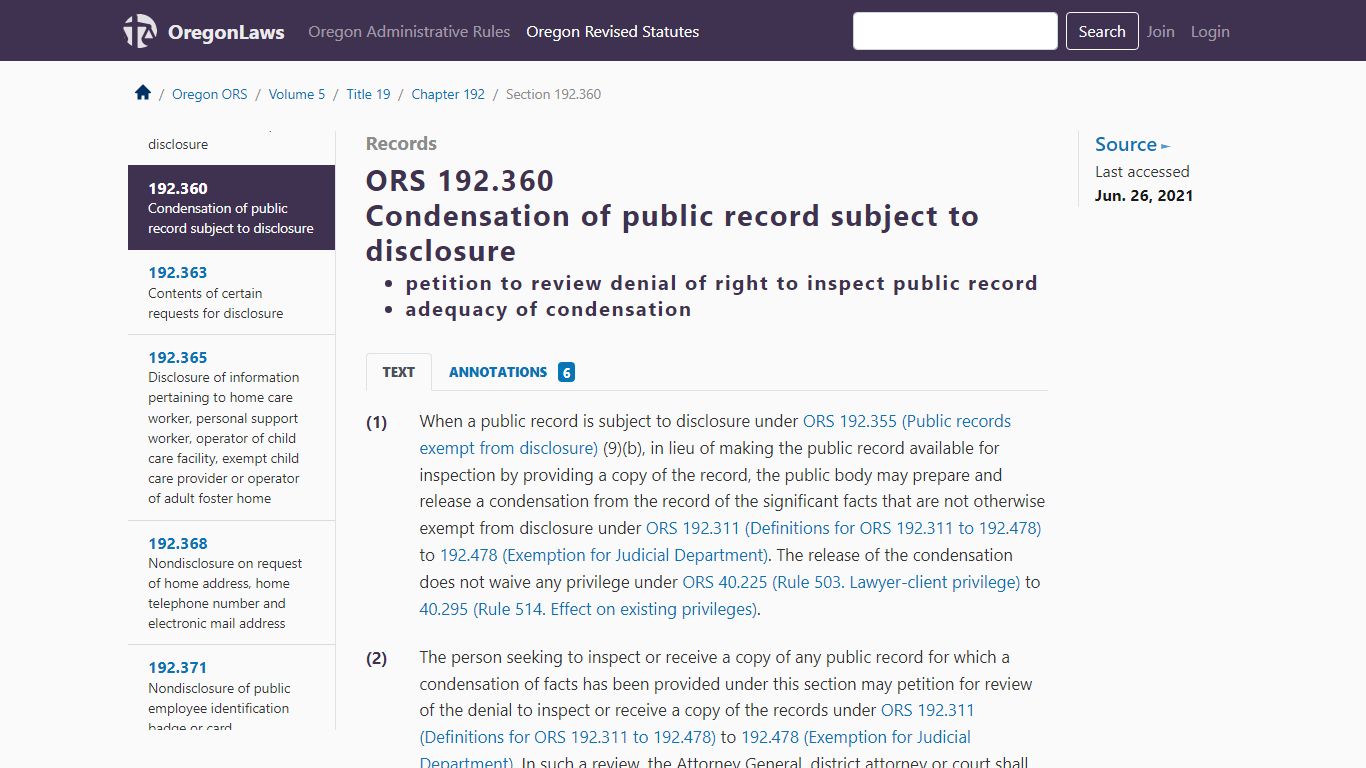Click the ORS 192.360 heading text
1366x768 pixels.
click(x=460, y=181)
